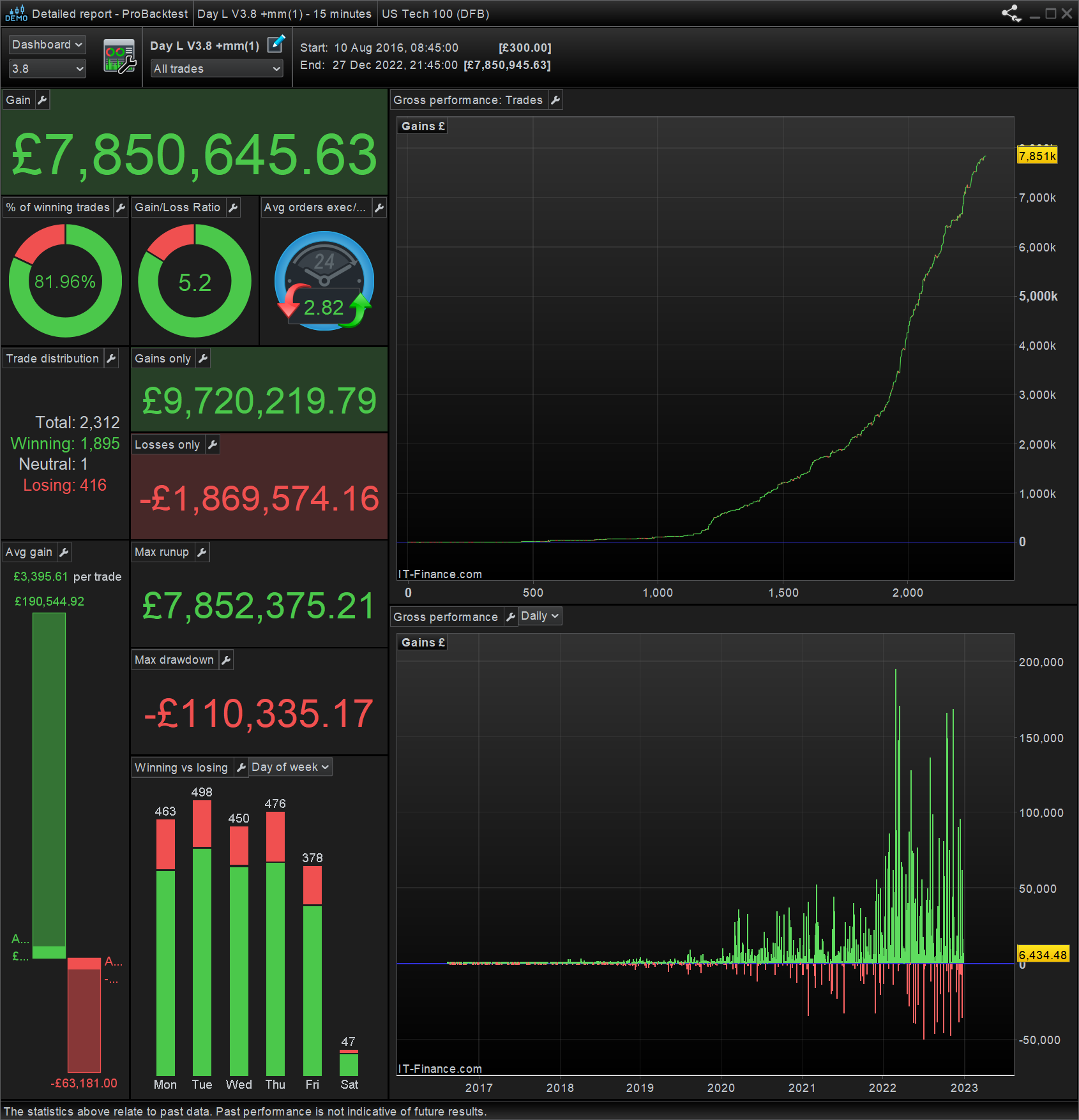Click the share icon in title bar
Image resolution: width=1079 pixels, height=1120 pixels.
(1011, 13)
